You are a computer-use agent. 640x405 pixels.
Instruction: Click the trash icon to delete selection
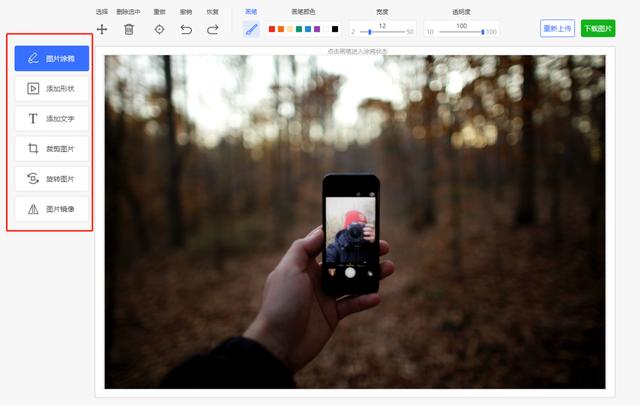[x=129, y=29]
